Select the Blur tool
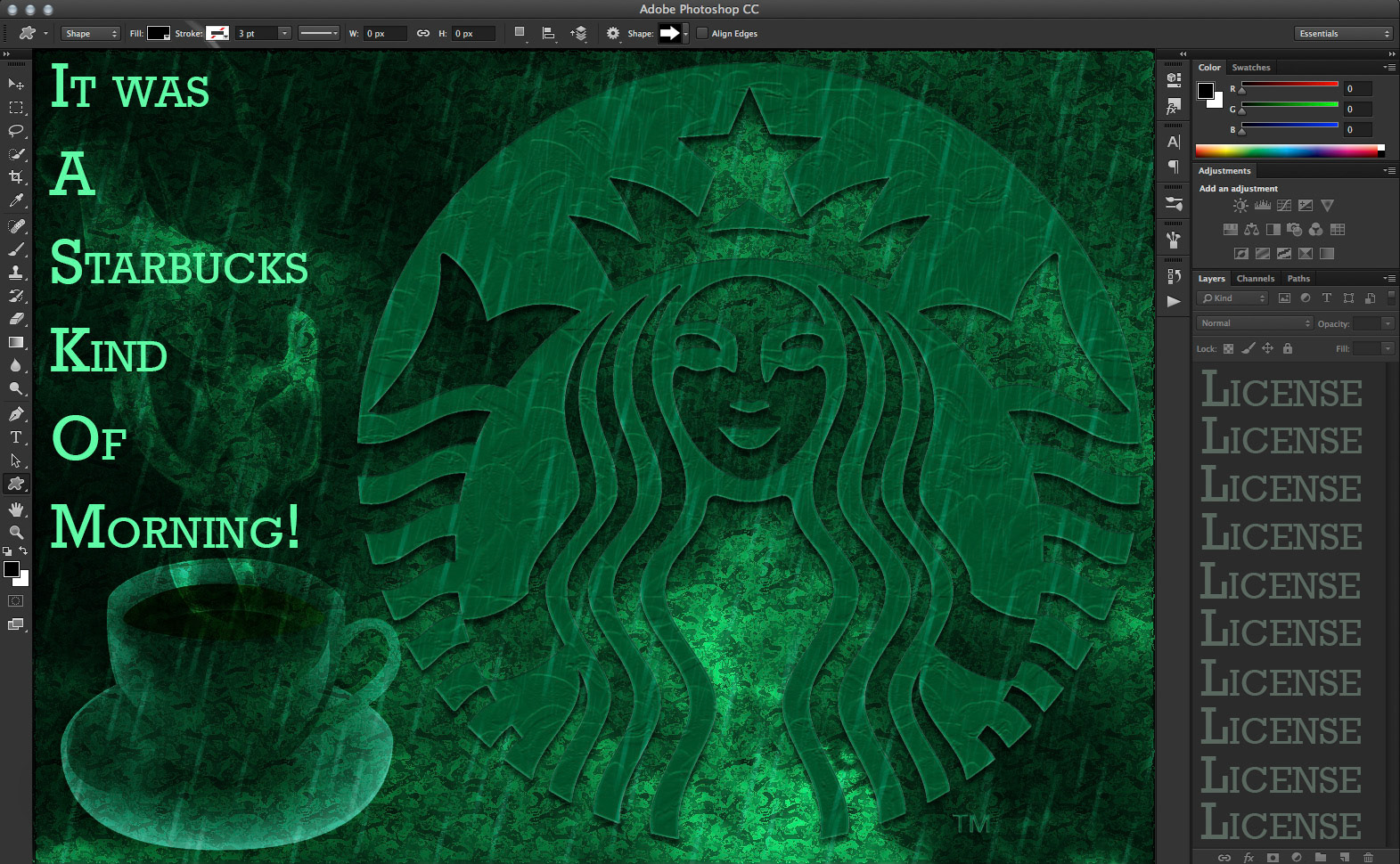The width and height of the screenshot is (1400, 864). (16, 365)
